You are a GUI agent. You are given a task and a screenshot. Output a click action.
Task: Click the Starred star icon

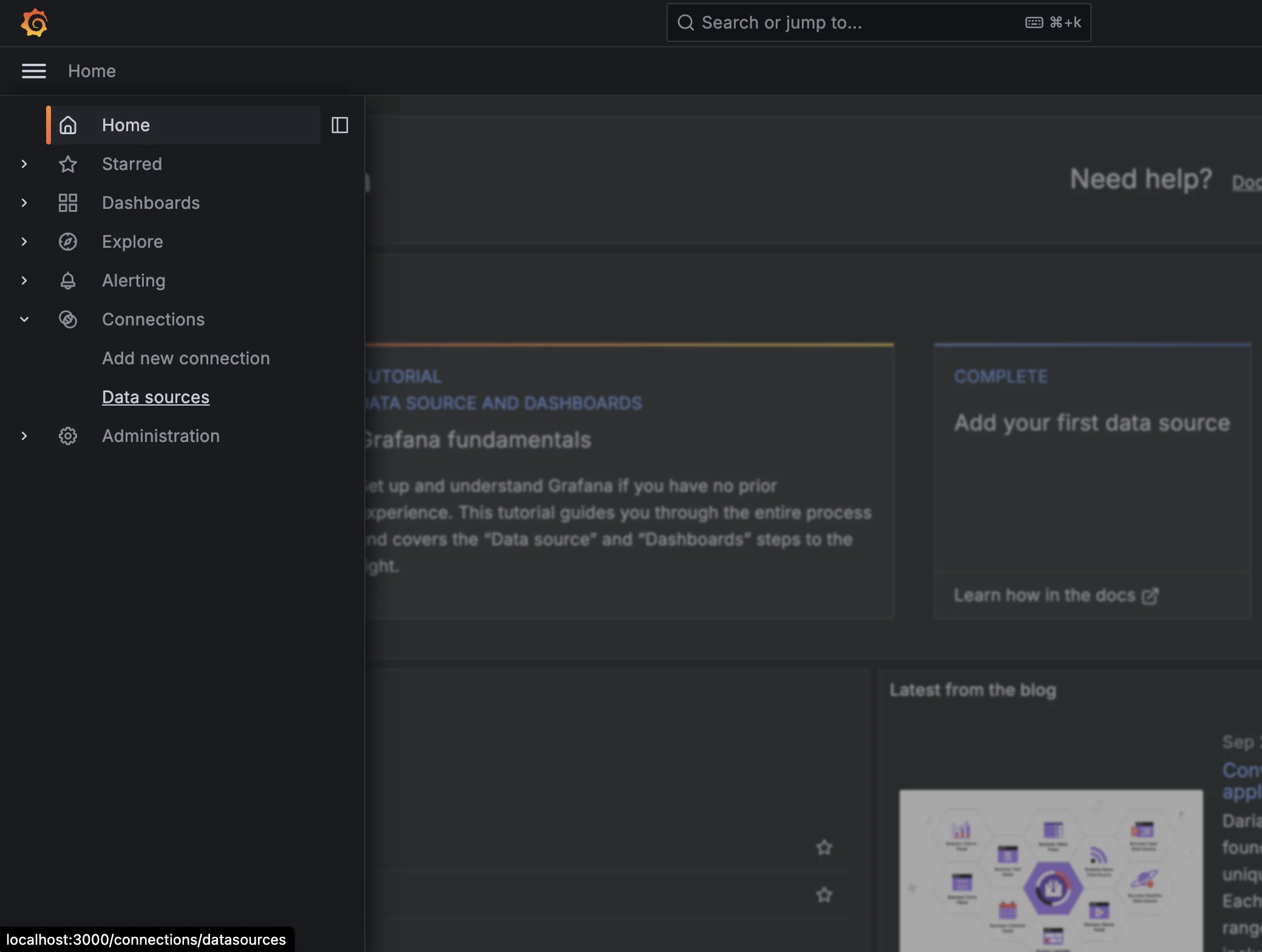pos(68,164)
